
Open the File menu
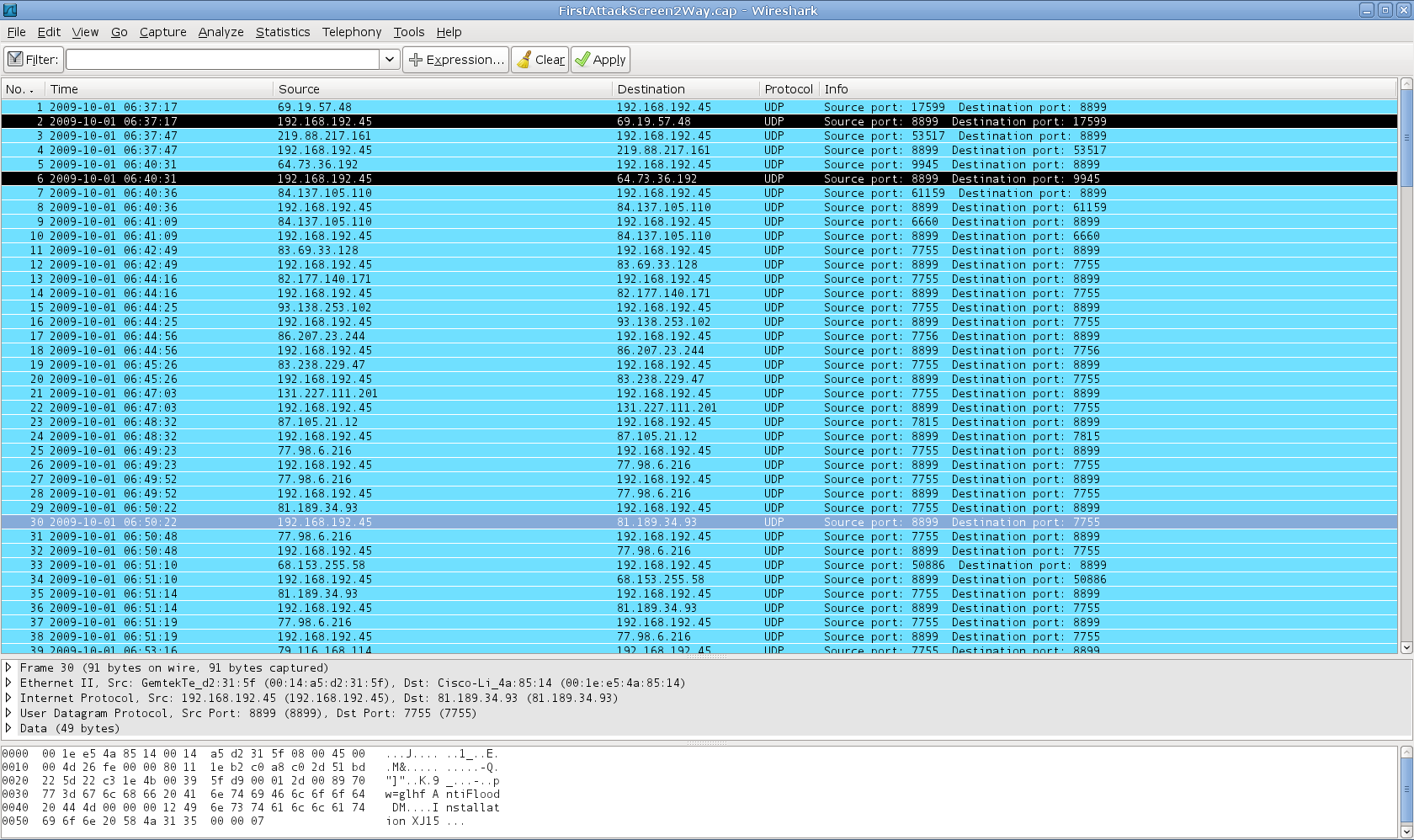(x=16, y=32)
